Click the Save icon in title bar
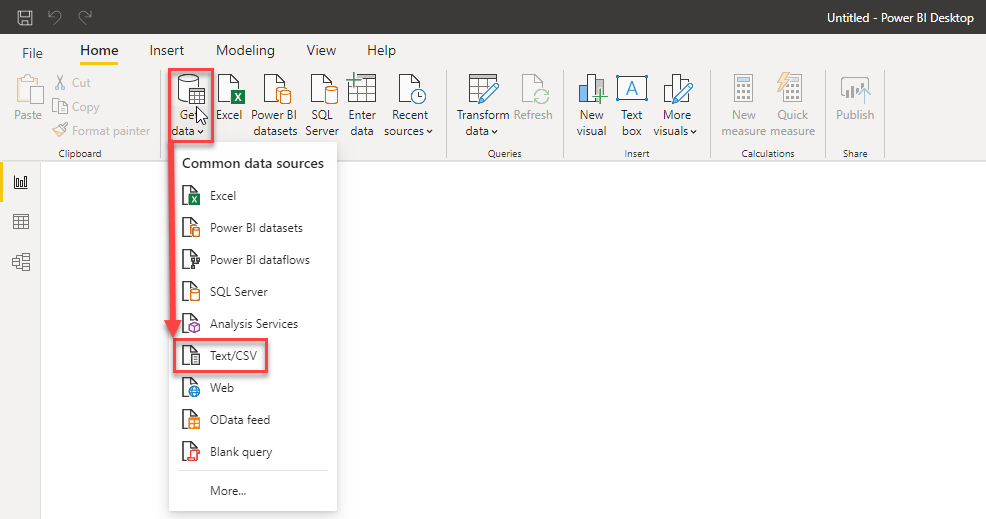This screenshot has height=519, width=986. click(25, 17)
